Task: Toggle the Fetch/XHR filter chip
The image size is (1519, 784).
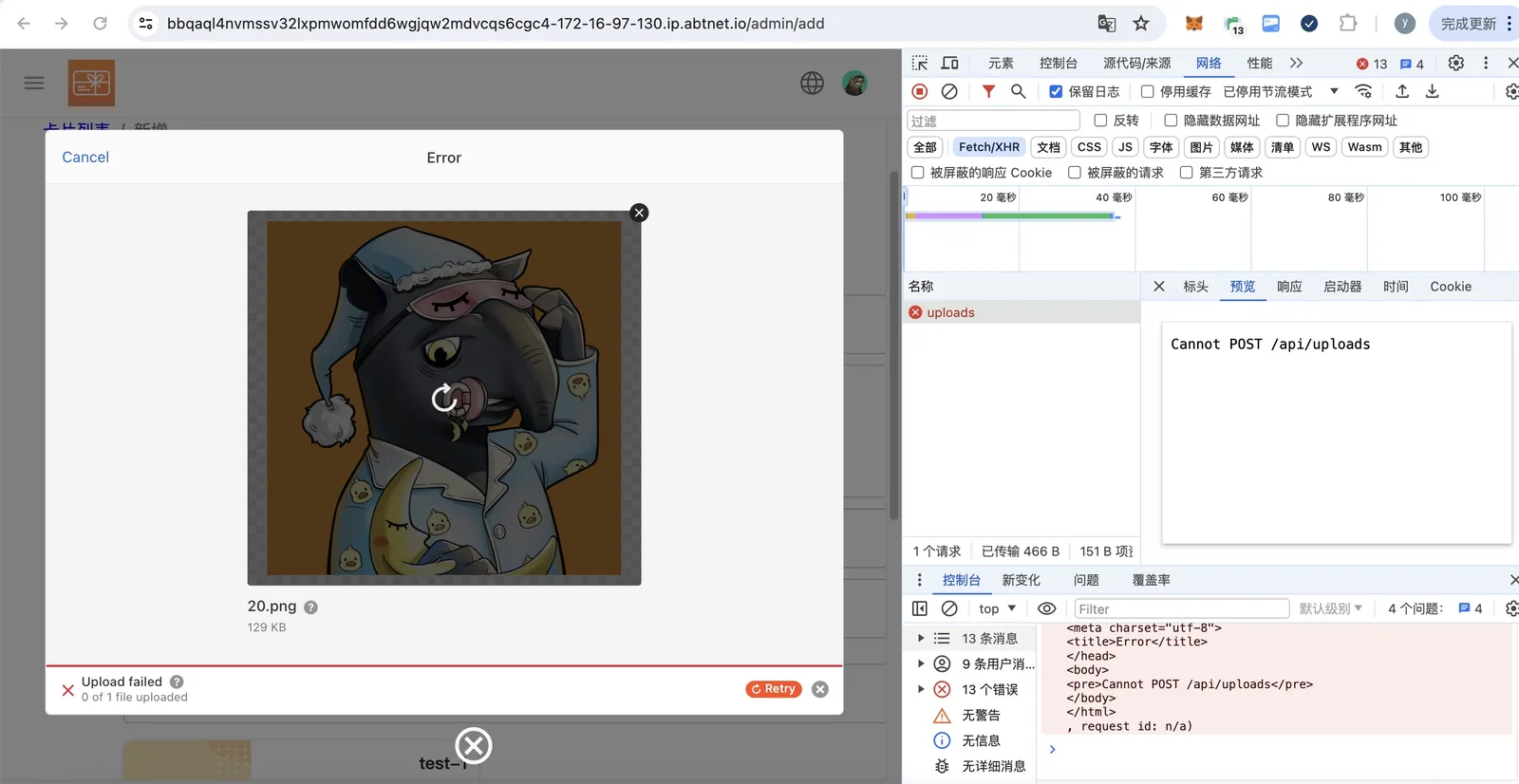Action: click(x=989, y=147)
